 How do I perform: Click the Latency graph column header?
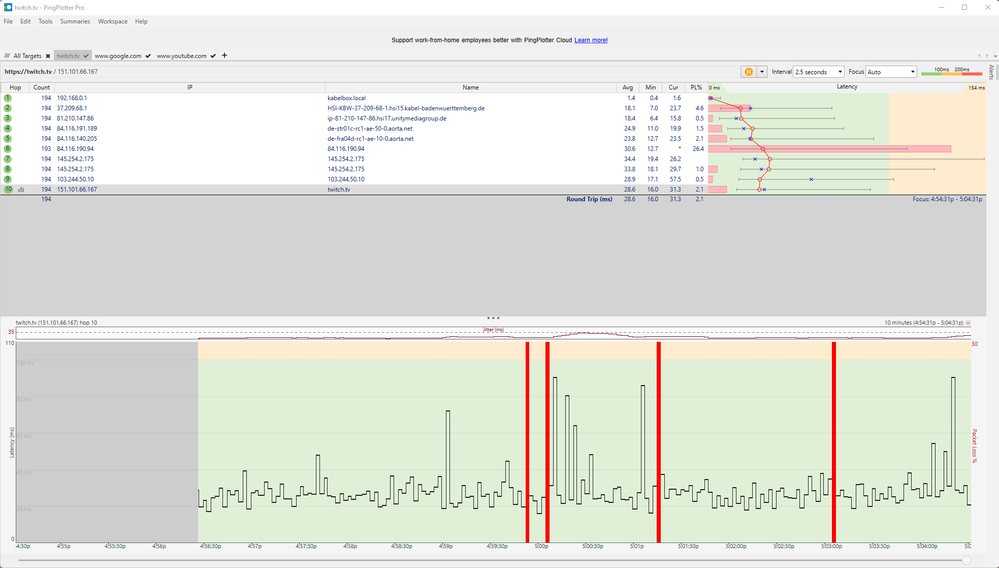pos(847,87)
